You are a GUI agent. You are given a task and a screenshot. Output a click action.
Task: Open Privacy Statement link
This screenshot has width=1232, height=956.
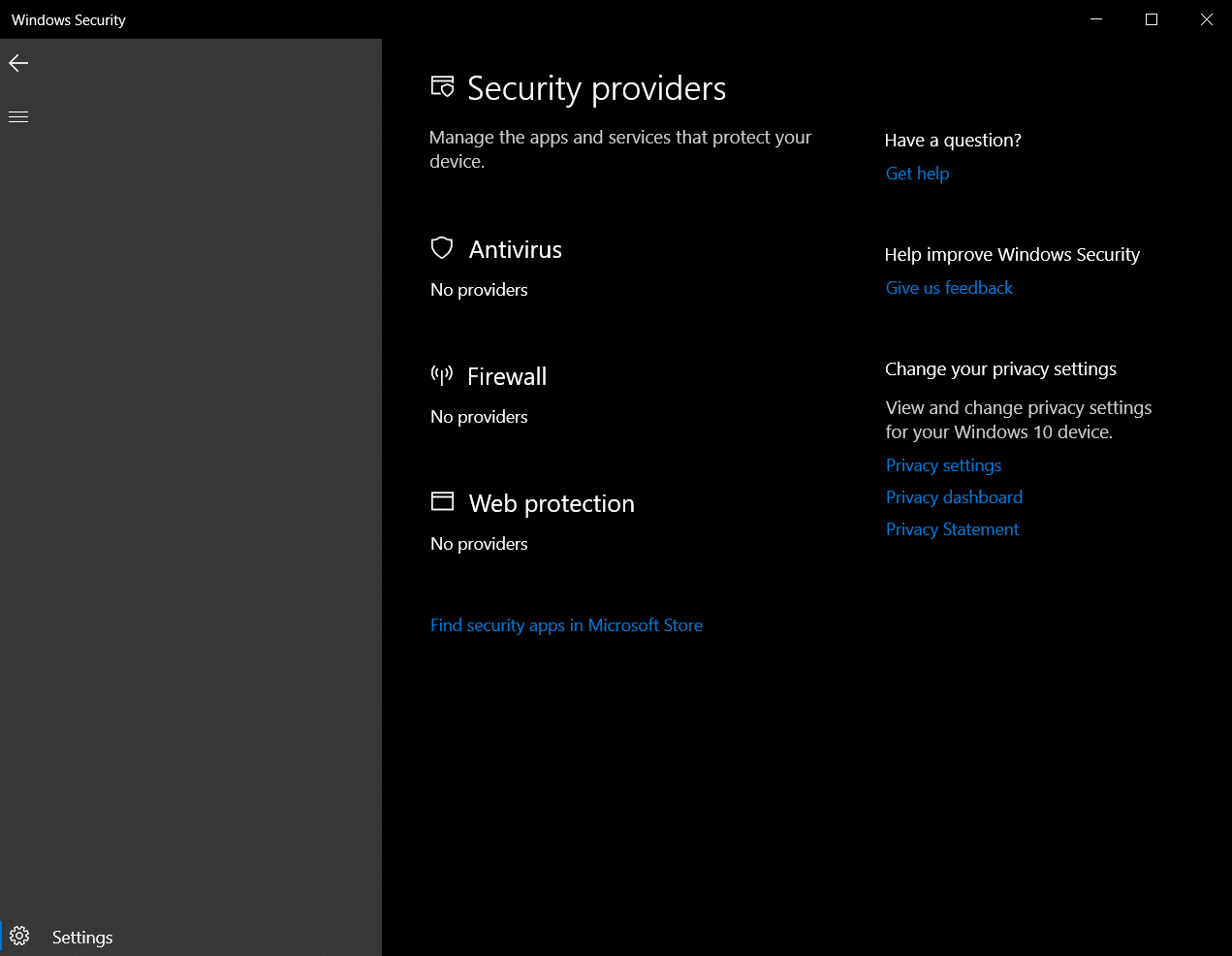click(x=952, y=529)
